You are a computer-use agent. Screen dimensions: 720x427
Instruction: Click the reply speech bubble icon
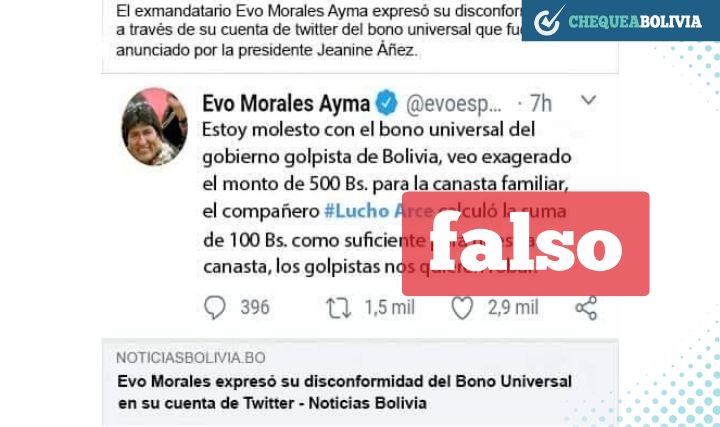point(215,307)
